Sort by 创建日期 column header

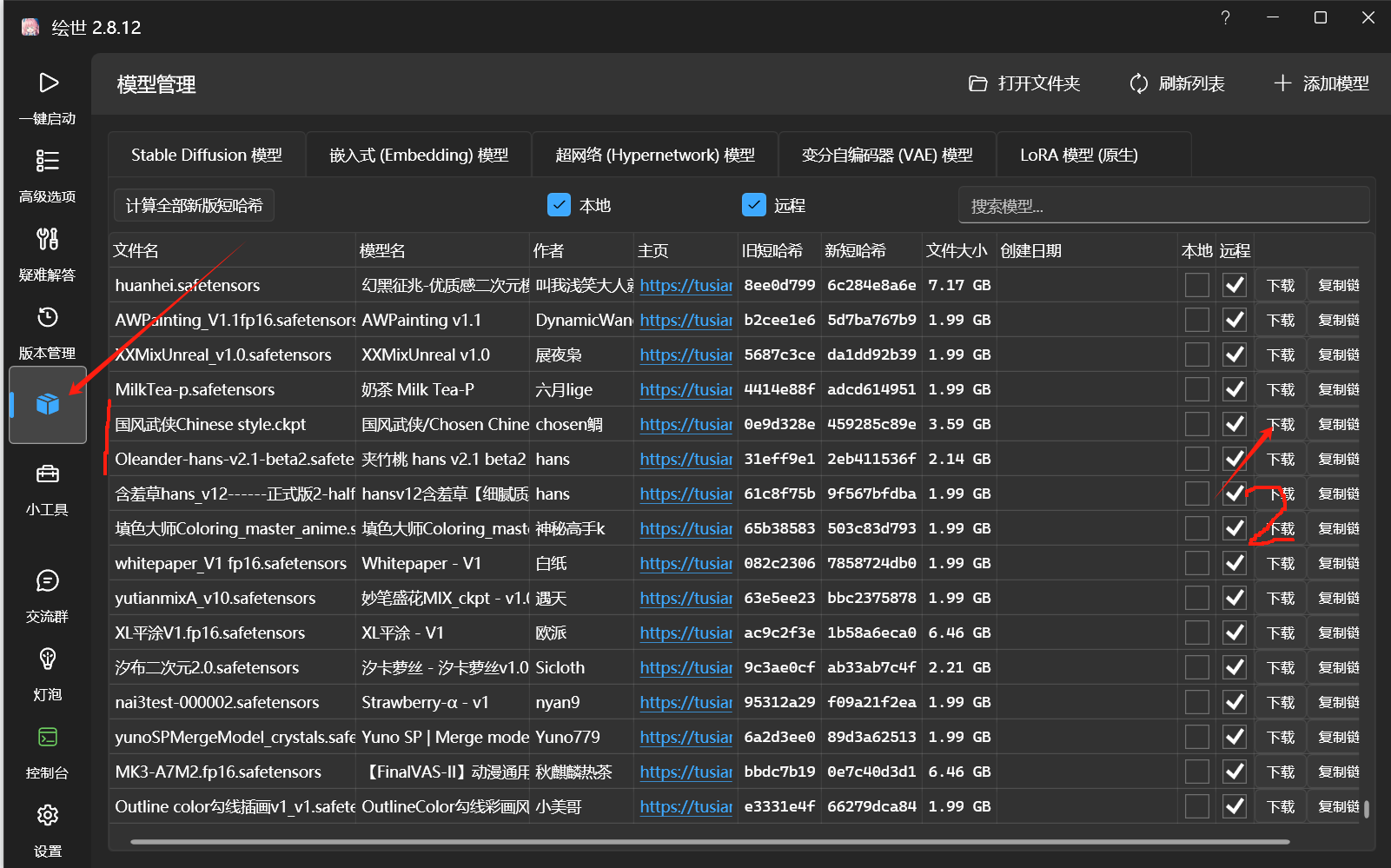point(1086,250)
